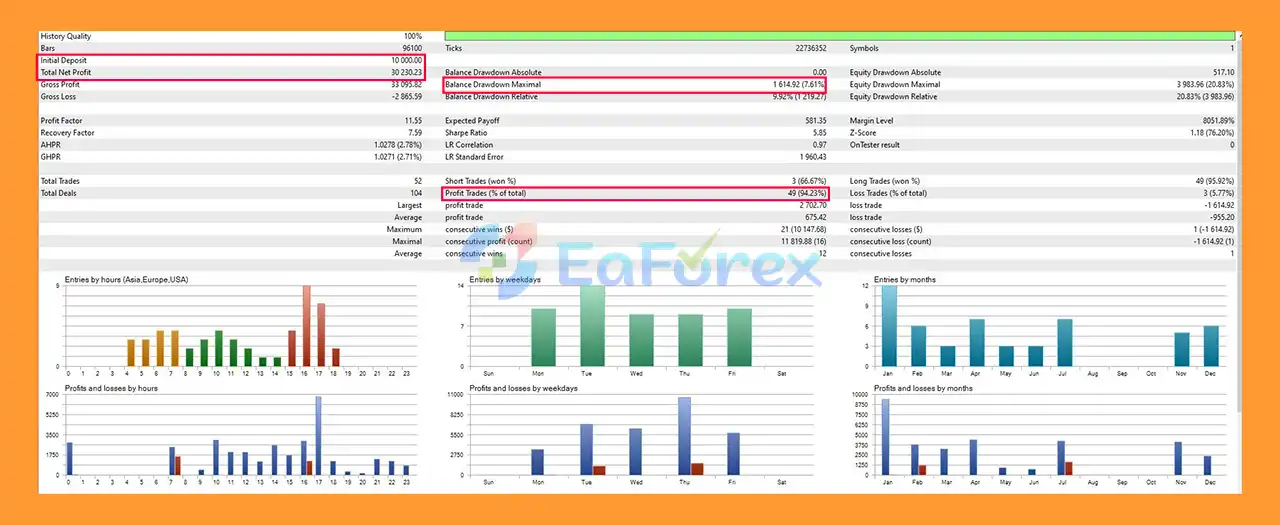Click the Tue bar in Entries by weekdays

click(593, 326)
